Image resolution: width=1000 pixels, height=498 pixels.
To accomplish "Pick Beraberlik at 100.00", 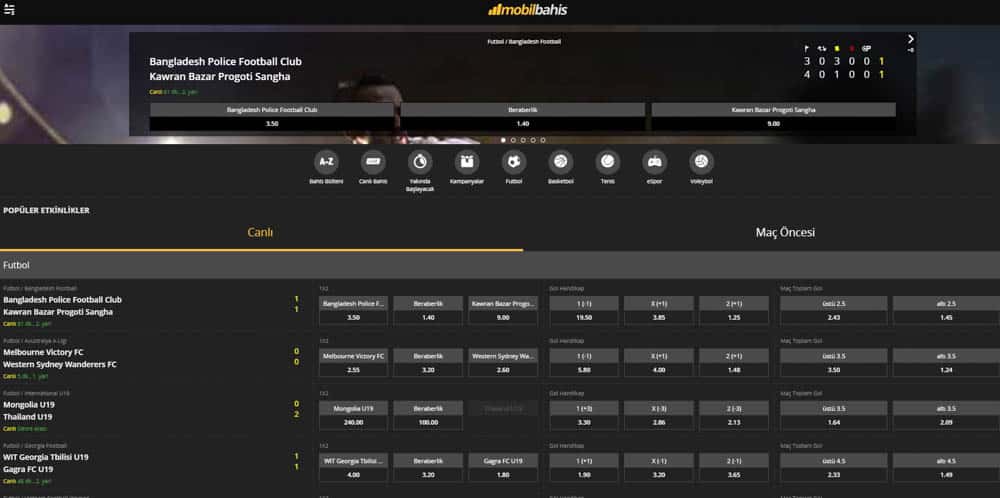I will pyautogui.click(x=429, y=415).
